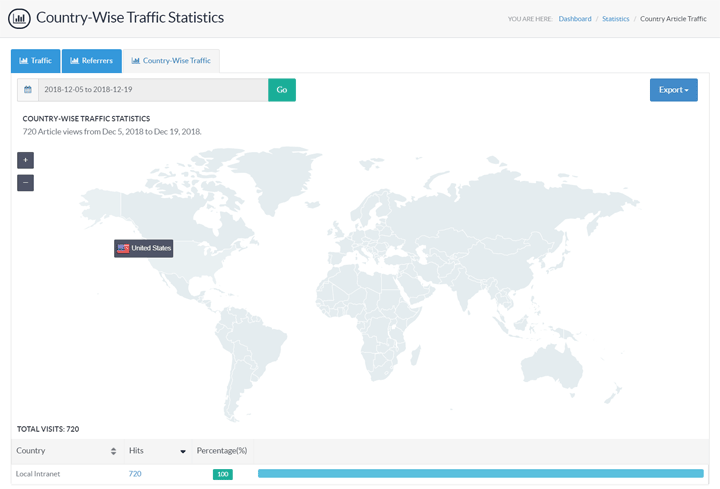Click the TOTAL VISITS: 720 text
This screenshot has width=720, height=489.
pyautogui.click(x=48, y=429)
